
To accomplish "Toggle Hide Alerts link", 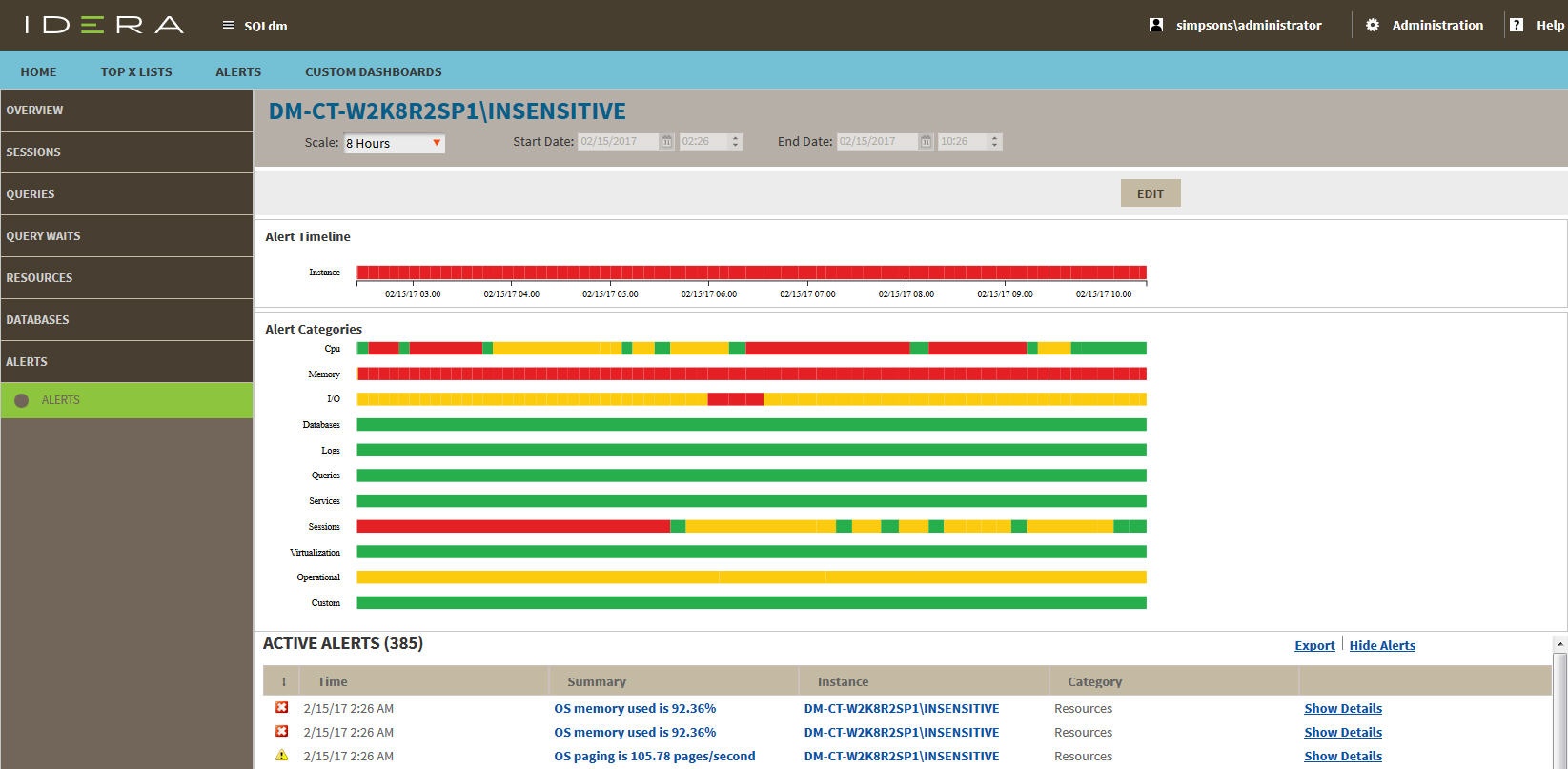I will click(x=1381, y=646).
